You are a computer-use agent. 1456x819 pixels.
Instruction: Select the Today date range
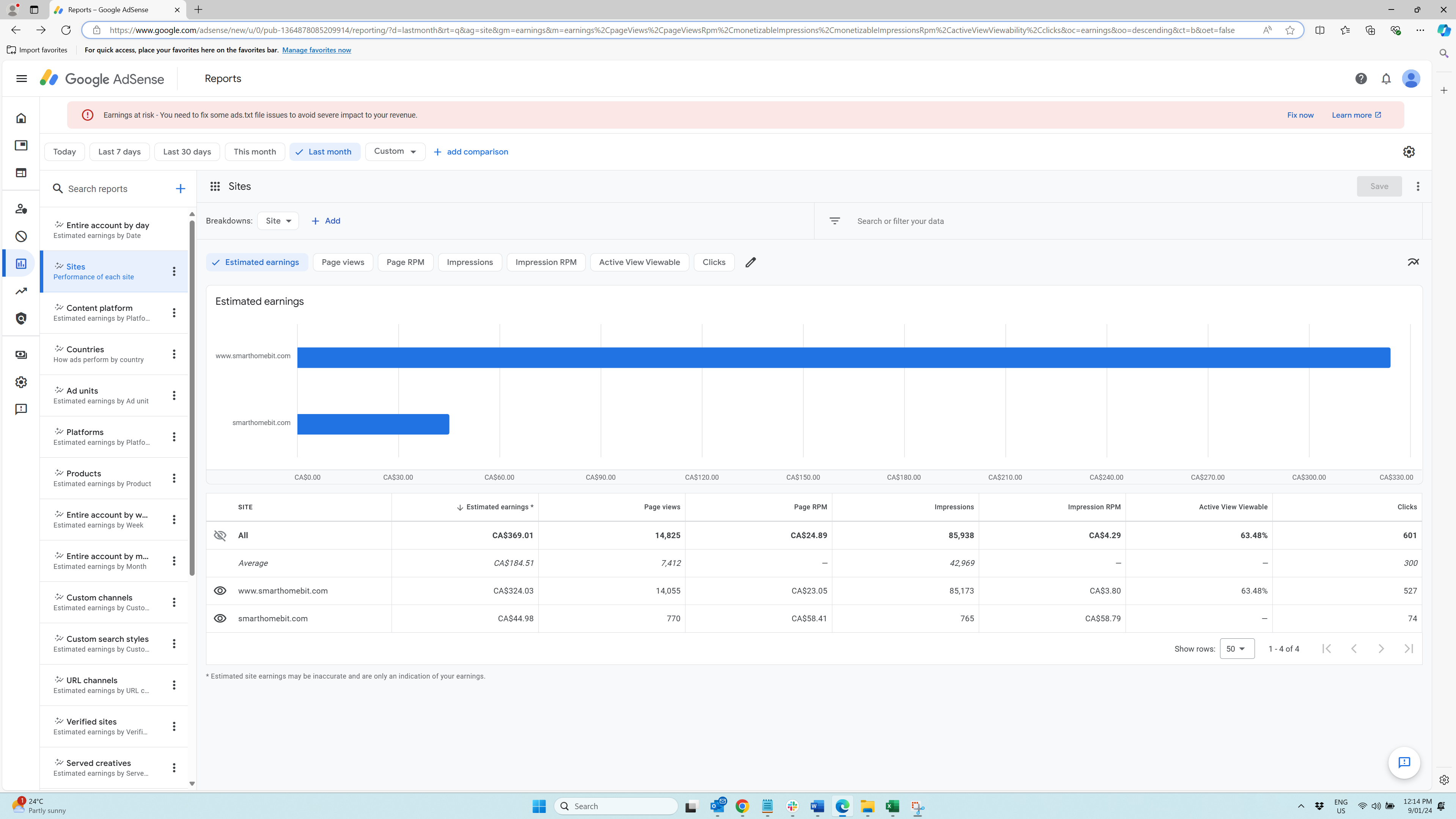point(64,151)
